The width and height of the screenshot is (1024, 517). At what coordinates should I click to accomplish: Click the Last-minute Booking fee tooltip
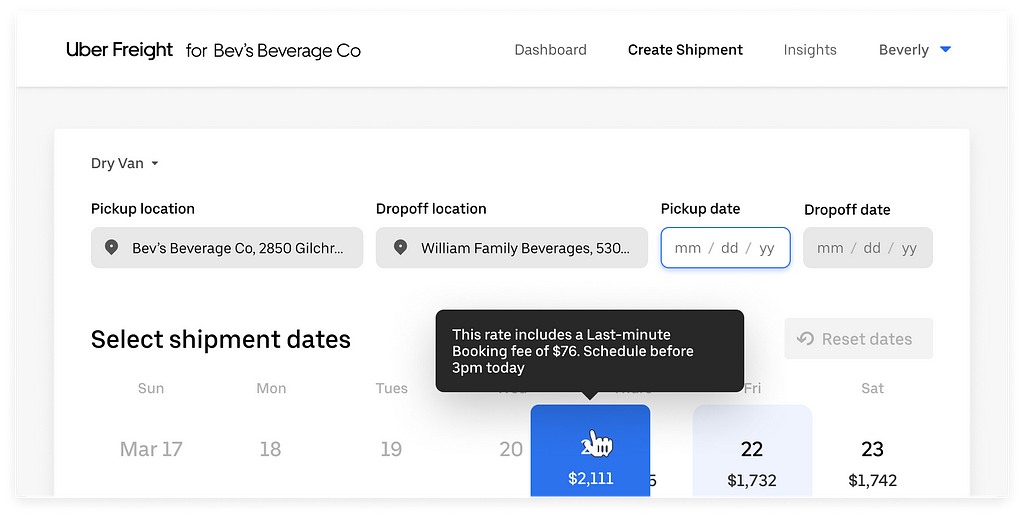(x=590, y=351)
